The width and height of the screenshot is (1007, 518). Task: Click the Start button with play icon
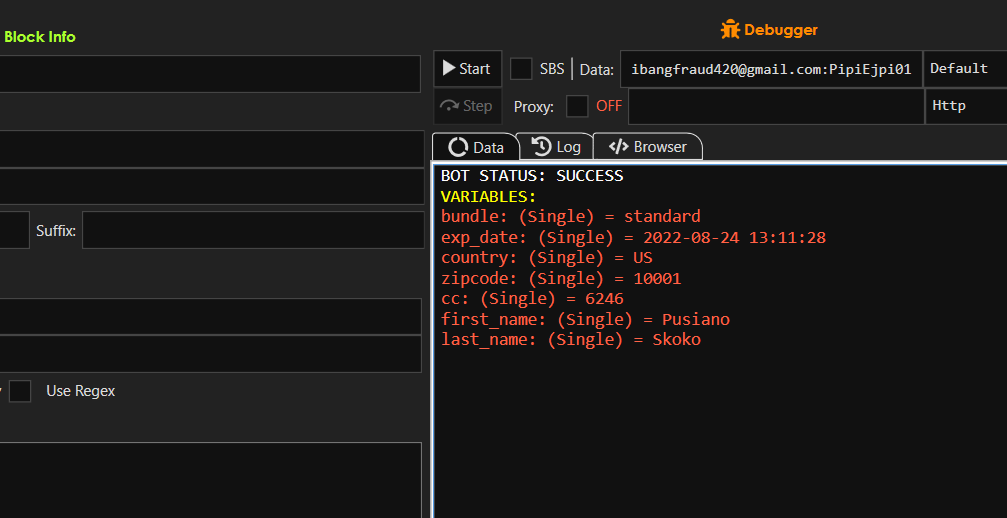point(468,69)
